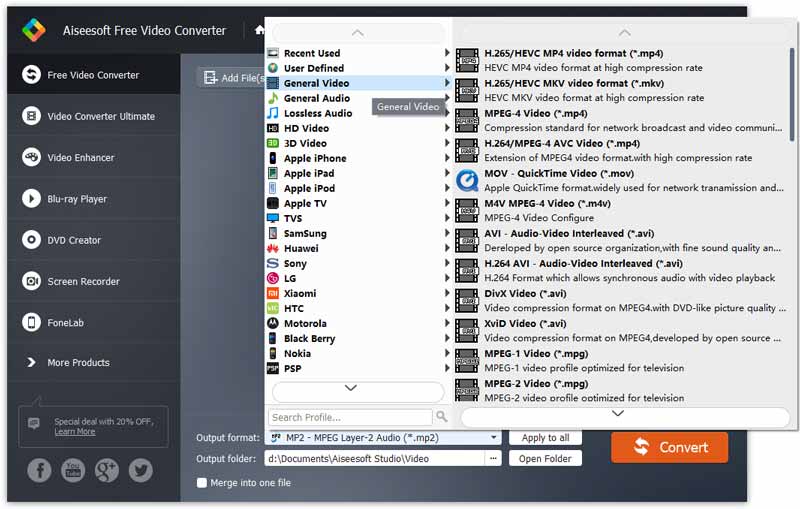
Task: Click the Motorola brand icon
Action: point(273,323)
